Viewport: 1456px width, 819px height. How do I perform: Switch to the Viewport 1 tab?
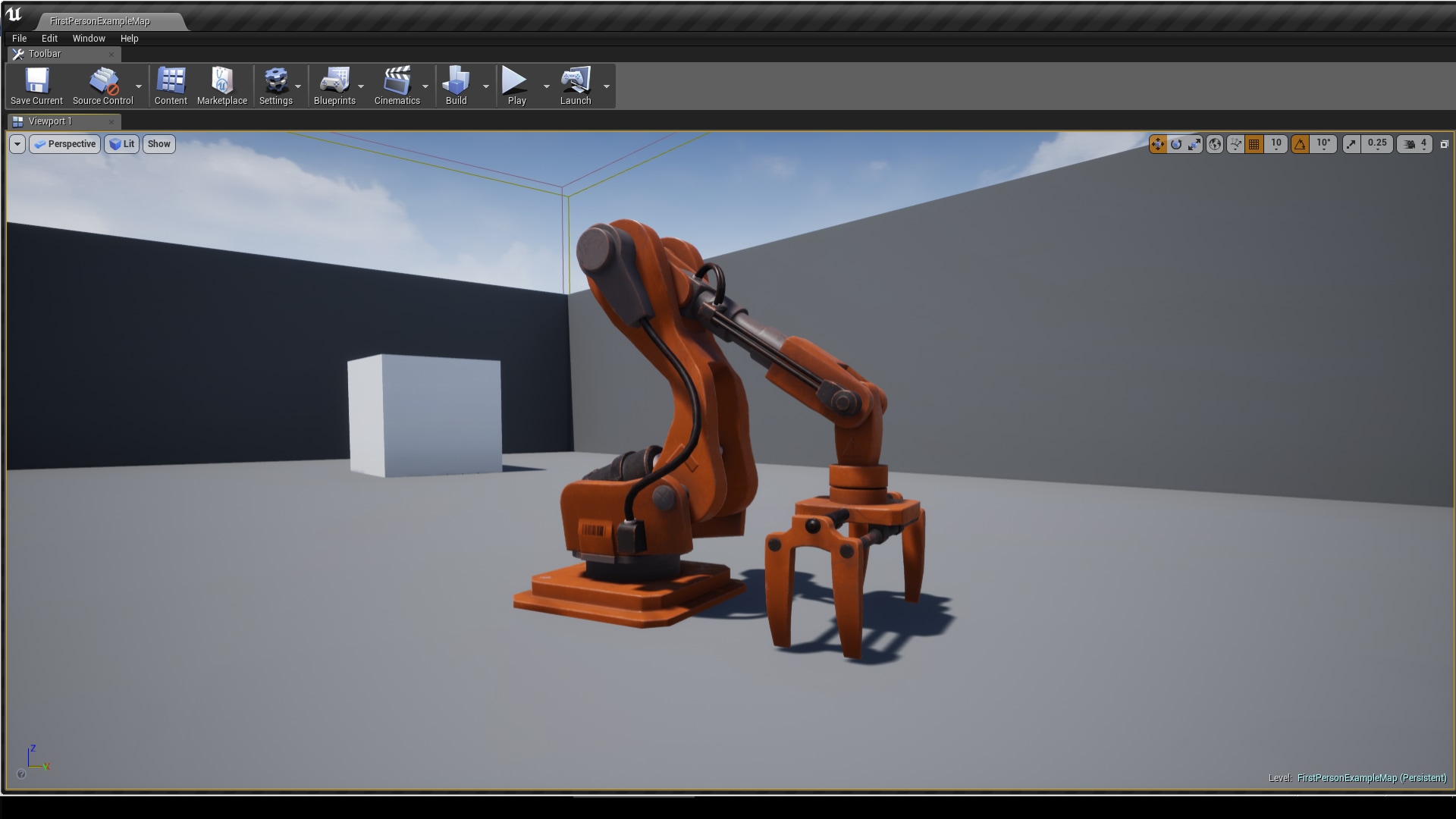pos(51,121)
